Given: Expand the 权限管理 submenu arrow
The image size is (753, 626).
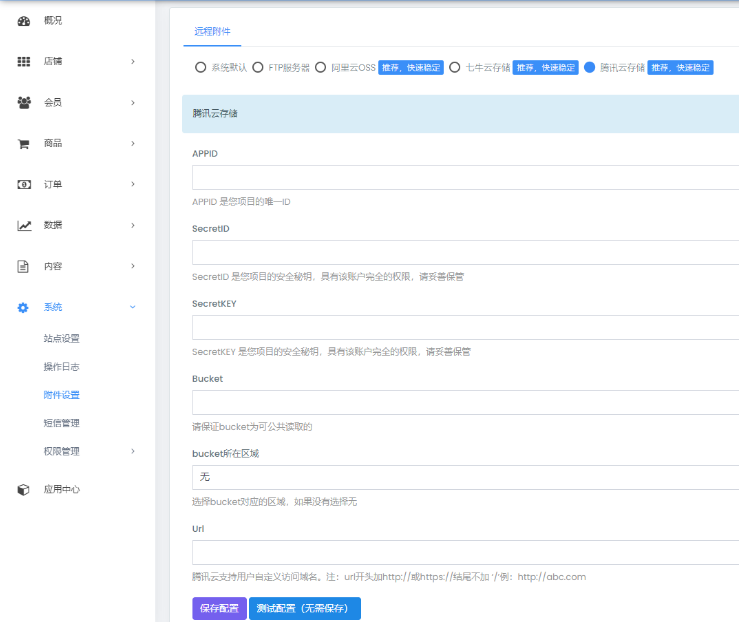Looking at the screenshot, I should tap(133, 451).
